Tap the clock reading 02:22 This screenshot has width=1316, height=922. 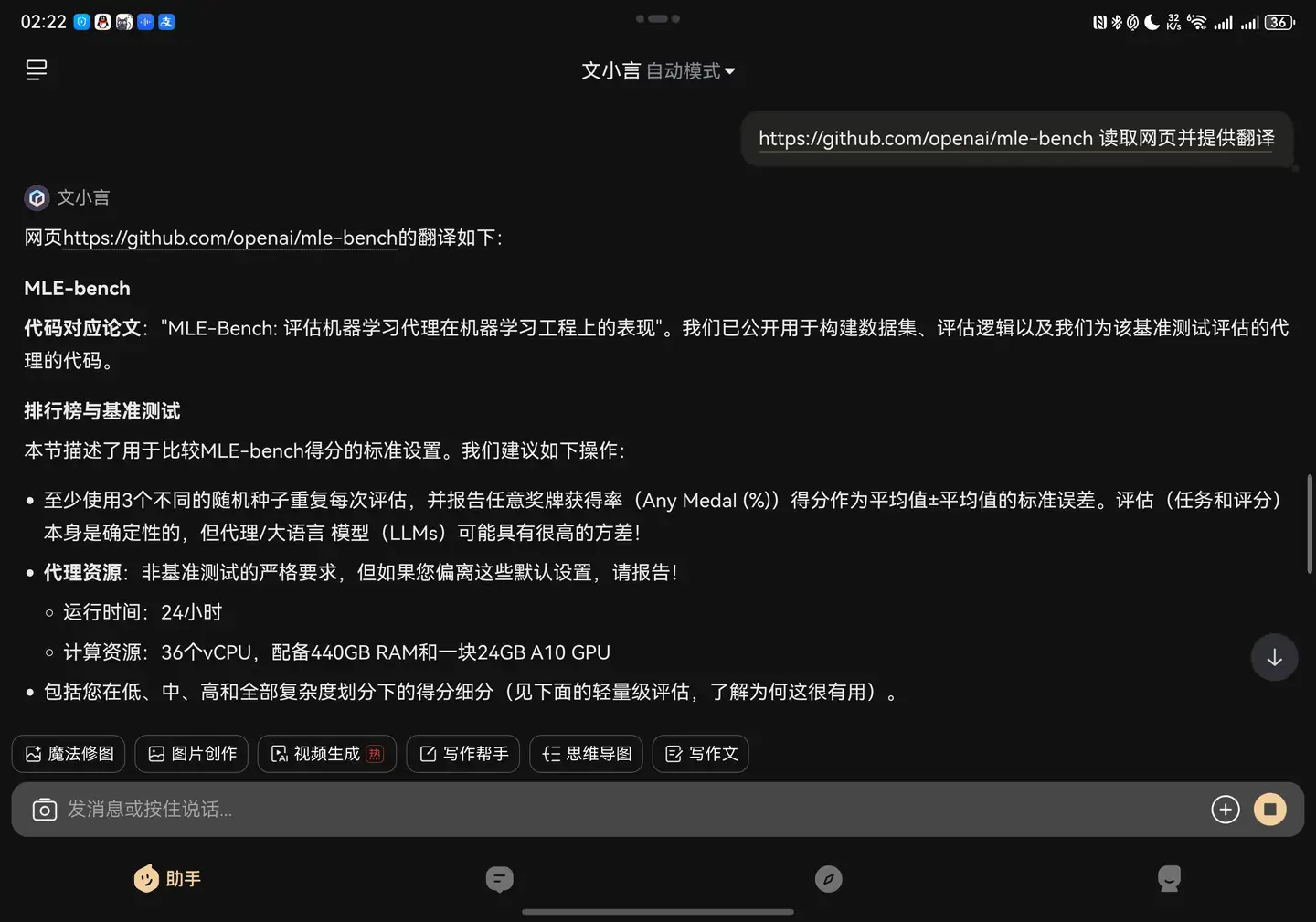[x=44, y=22]
